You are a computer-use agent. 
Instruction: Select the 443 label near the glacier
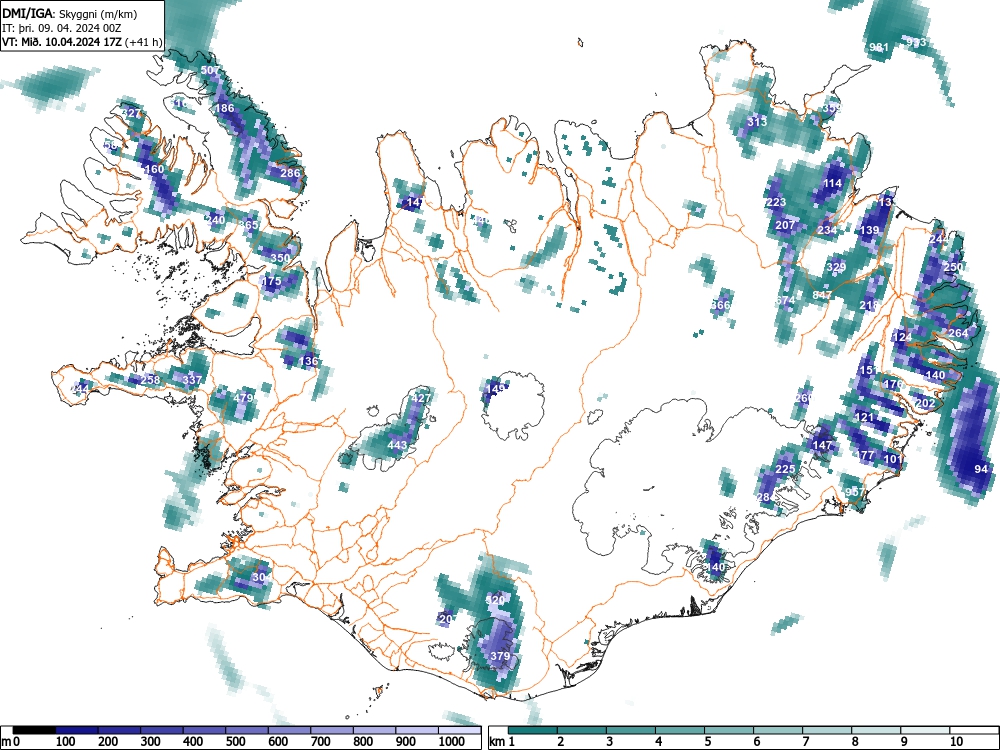397,445
